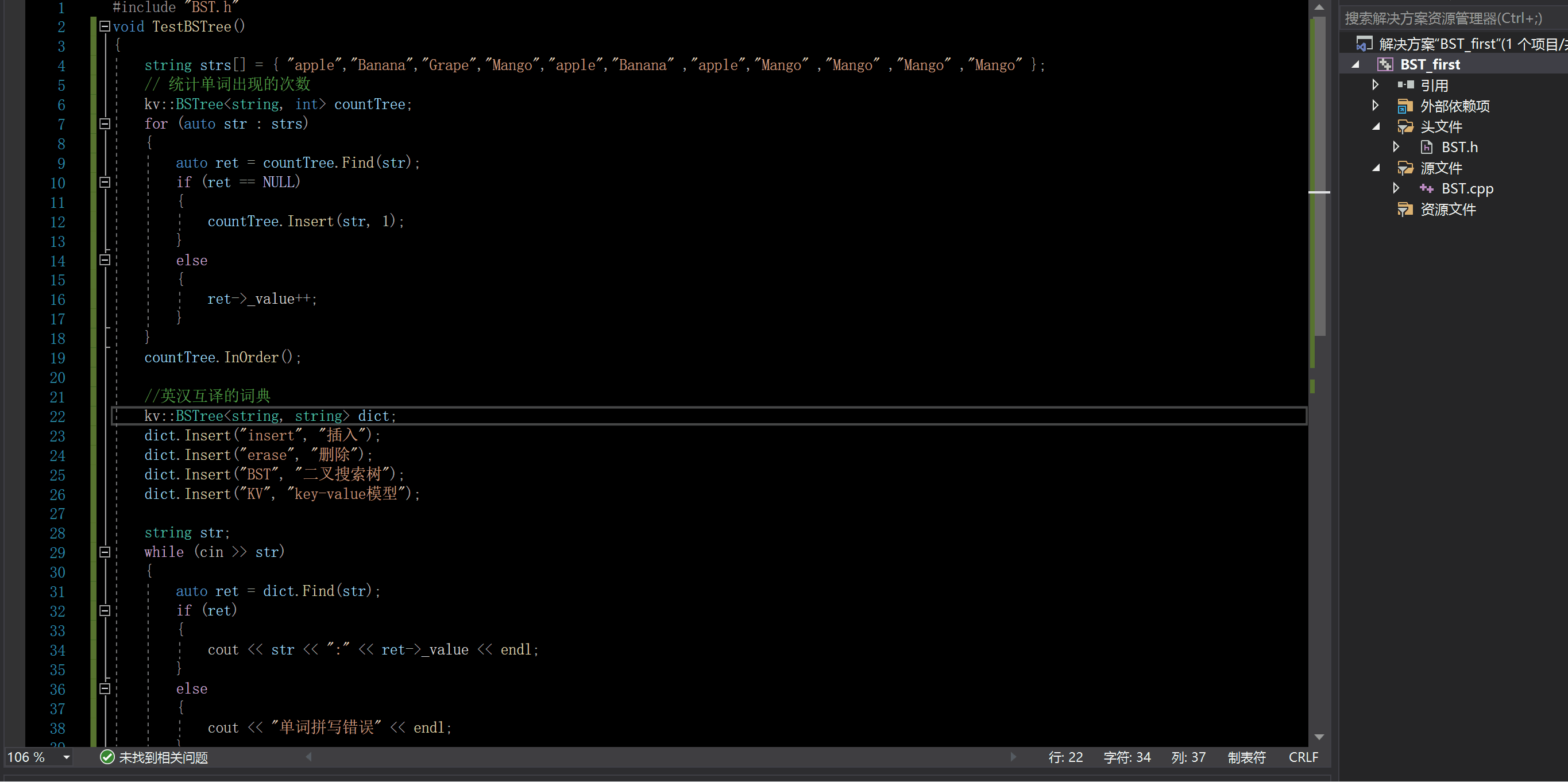Collapse the else block fold on line 14
Screen dimensions: 1568x782
click(x=105, y=260)
